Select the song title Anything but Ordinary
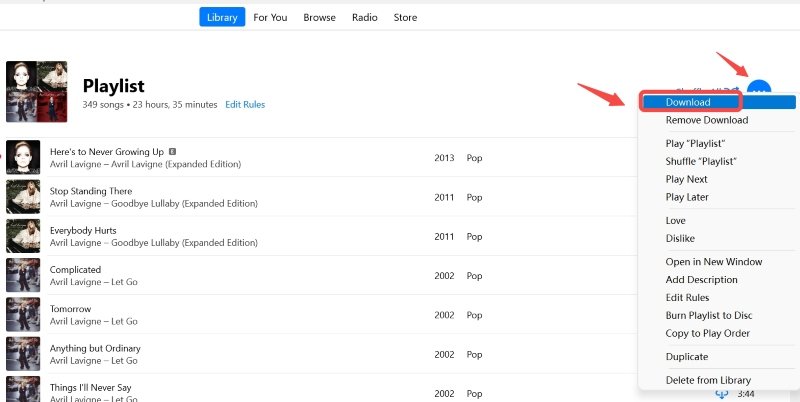800x402 pixels. coord(95,348)
